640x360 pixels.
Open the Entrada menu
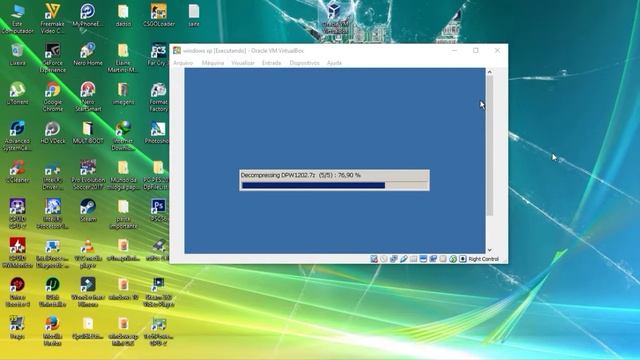[x=271, y=63]
